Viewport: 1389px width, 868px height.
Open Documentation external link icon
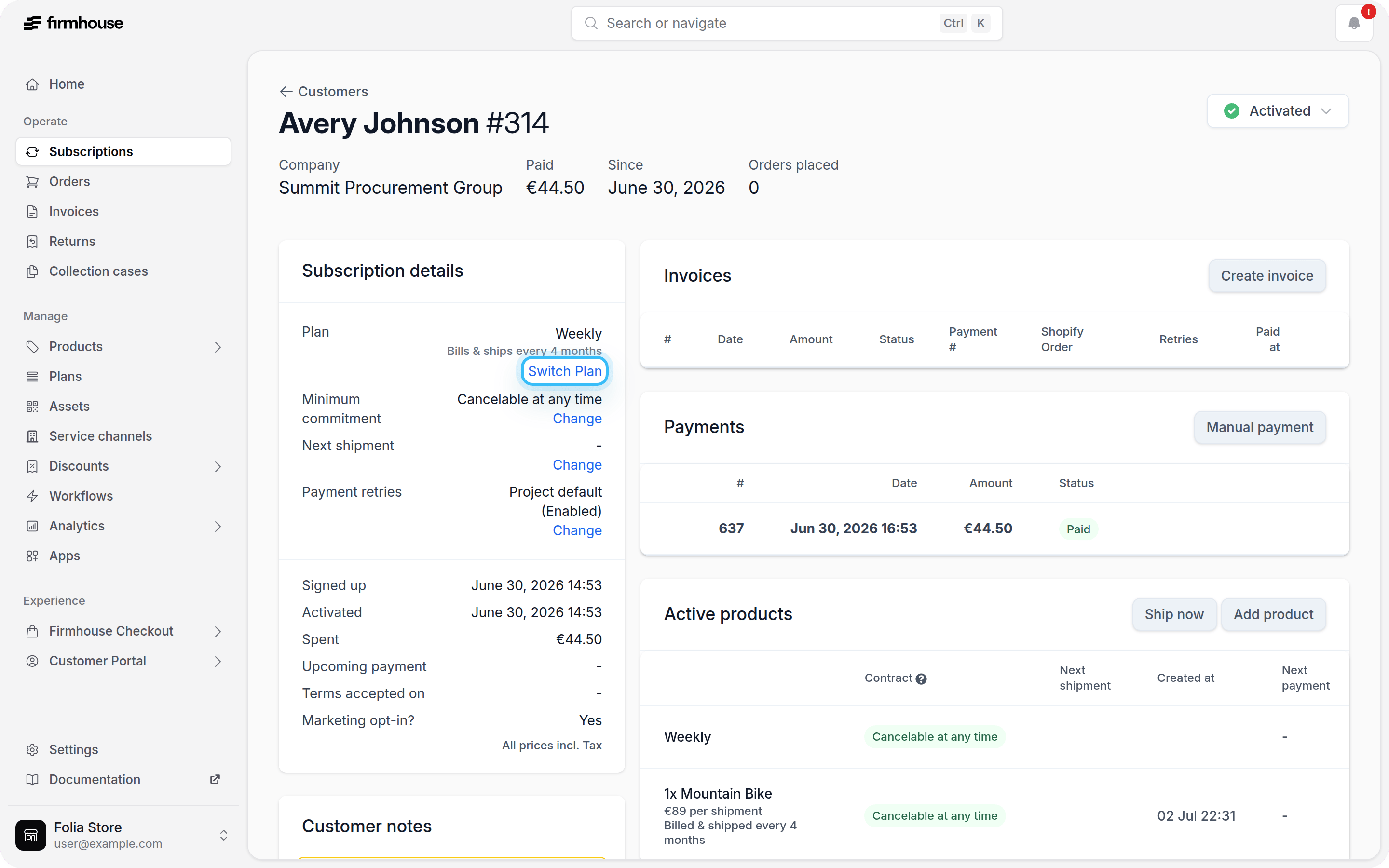215,779
